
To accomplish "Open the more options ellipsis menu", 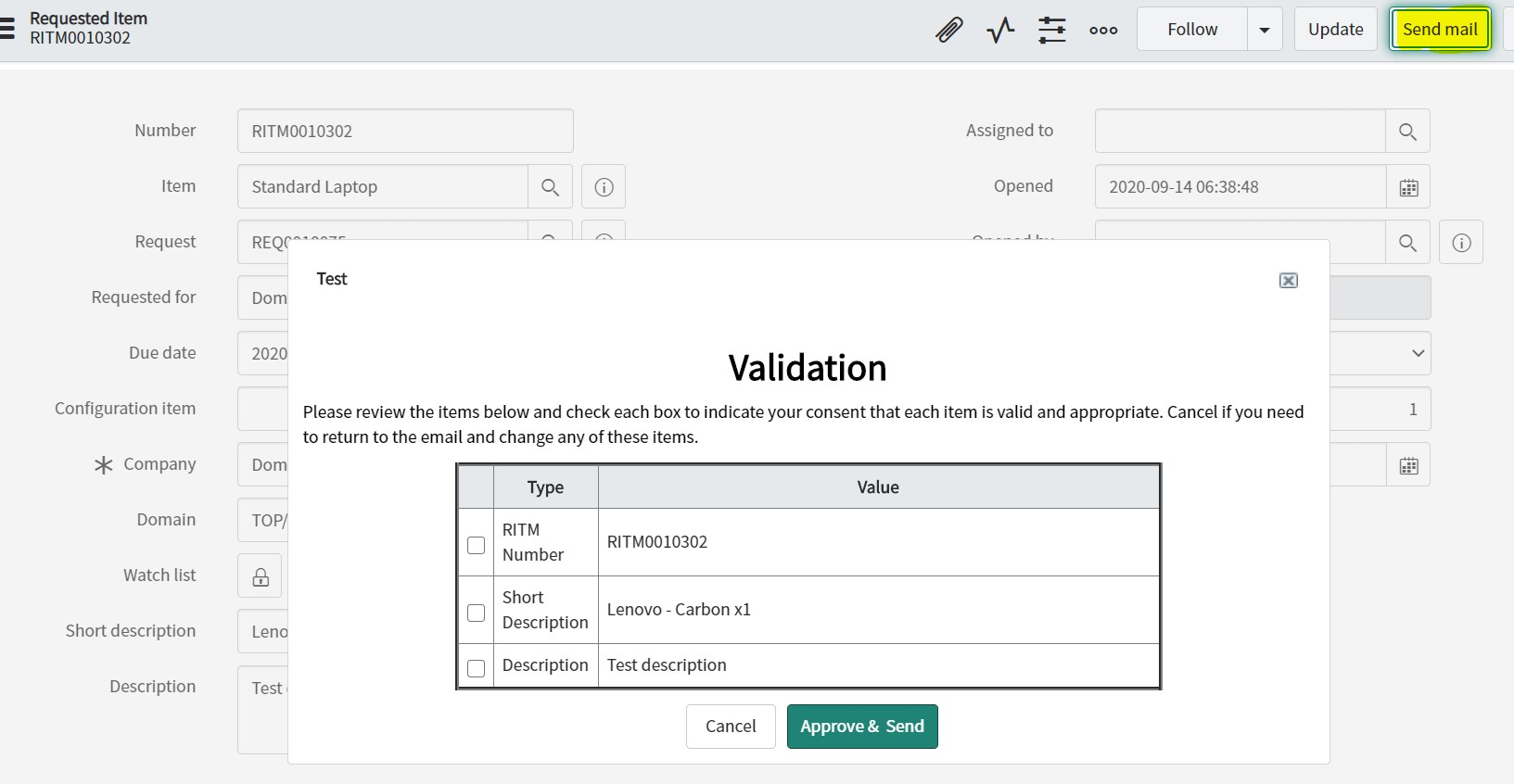I will (x=1103, y=30).
